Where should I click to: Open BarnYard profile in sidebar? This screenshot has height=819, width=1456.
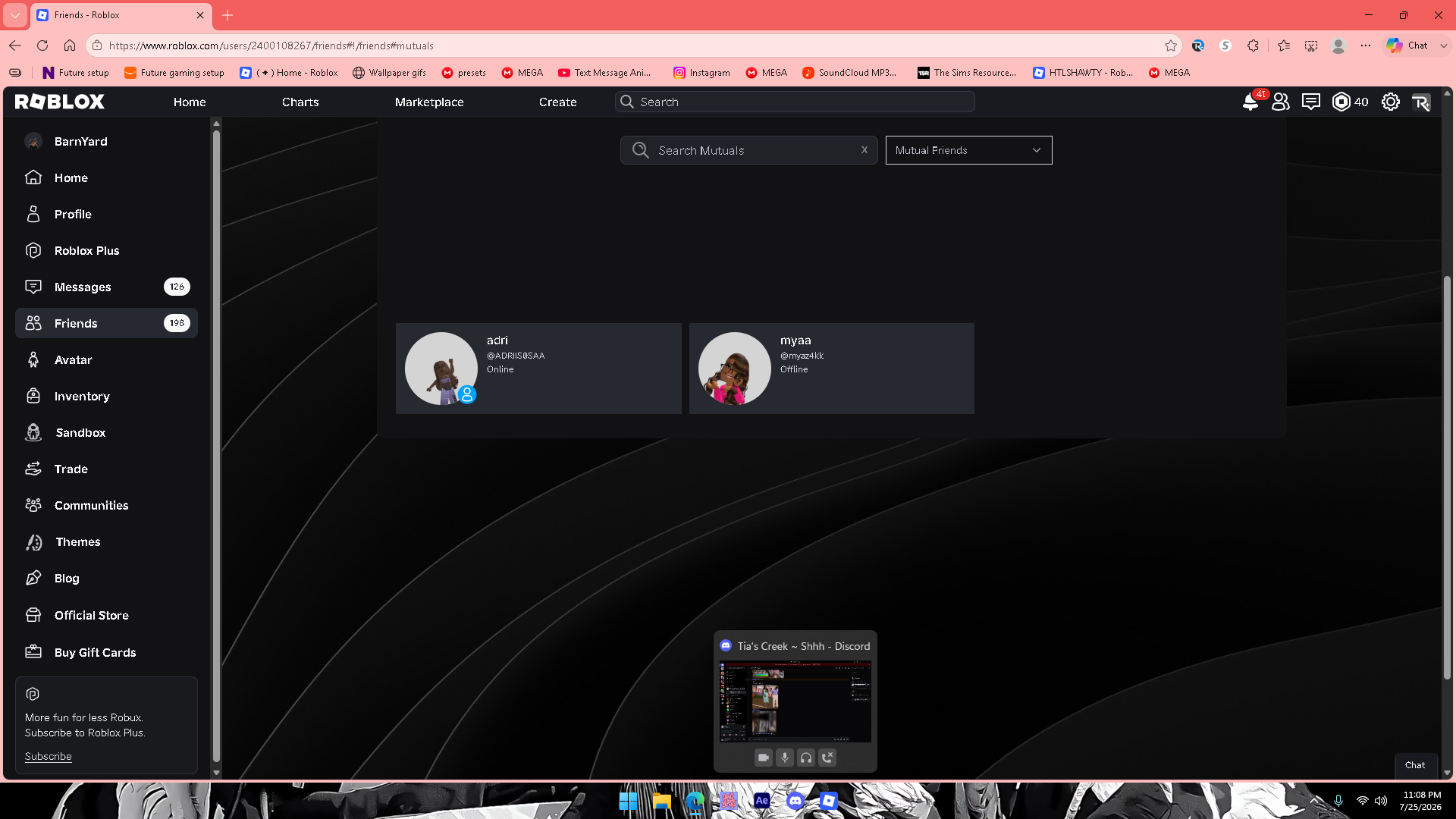click(106, 141)
